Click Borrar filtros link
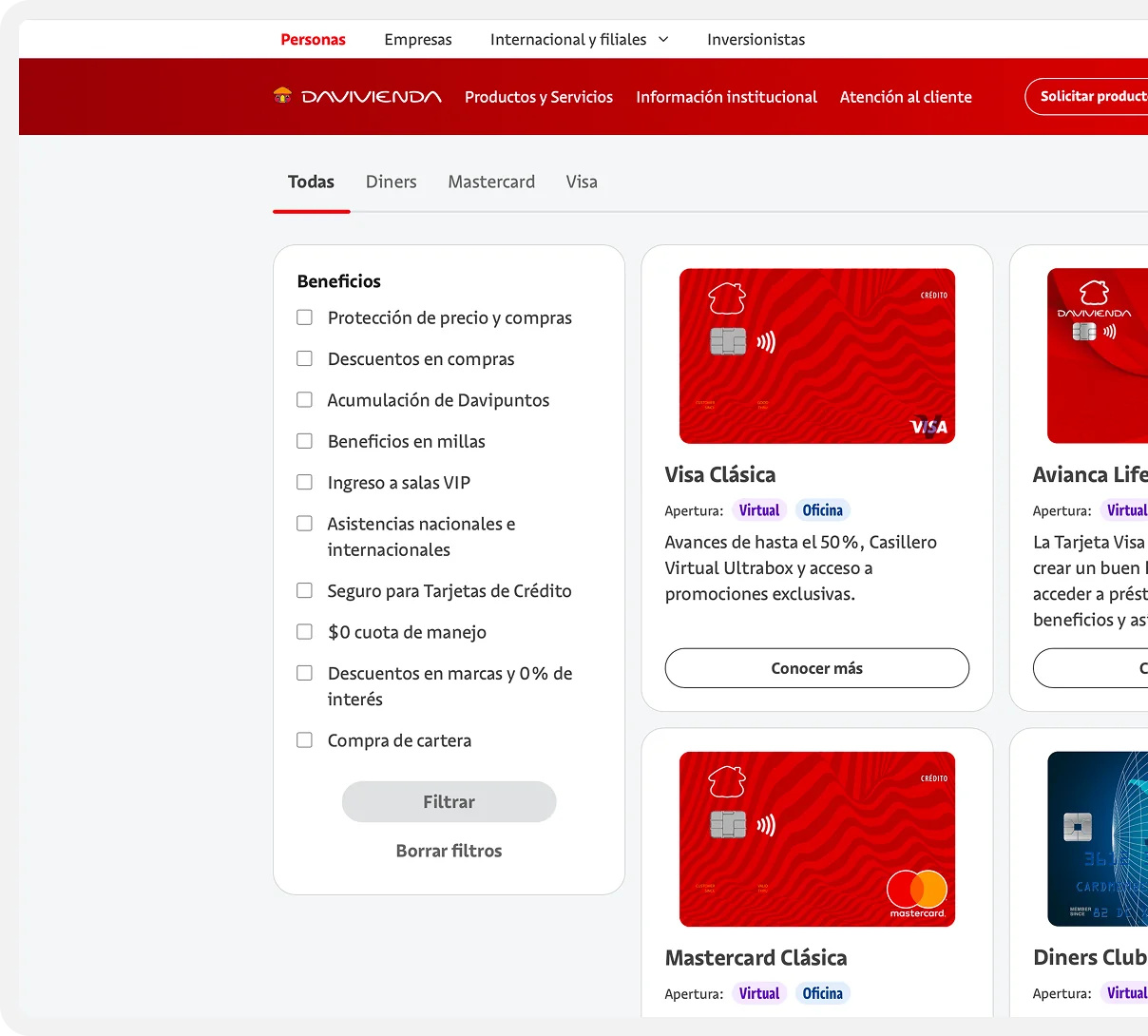The width and height of the screenshot is (1148, 1036). (449, 851)
